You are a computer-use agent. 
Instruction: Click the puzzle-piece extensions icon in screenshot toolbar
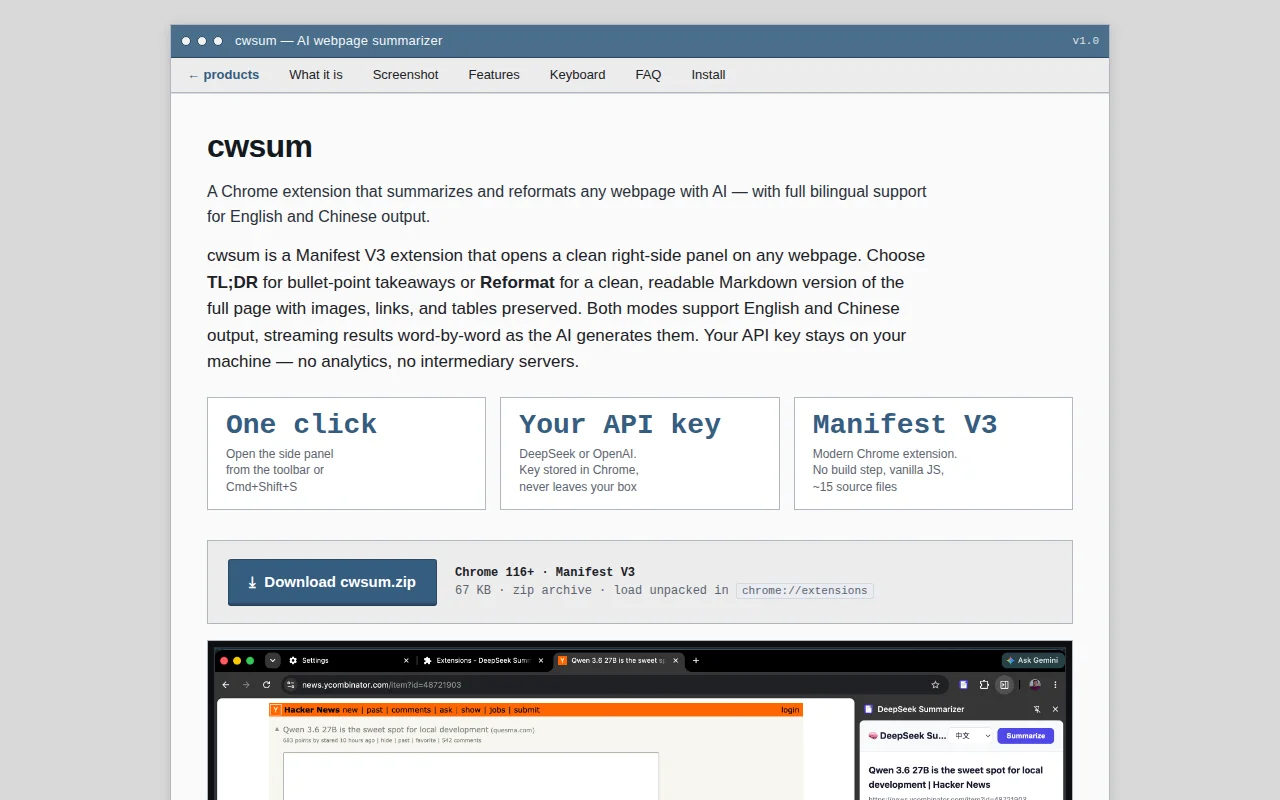point(984,685)
